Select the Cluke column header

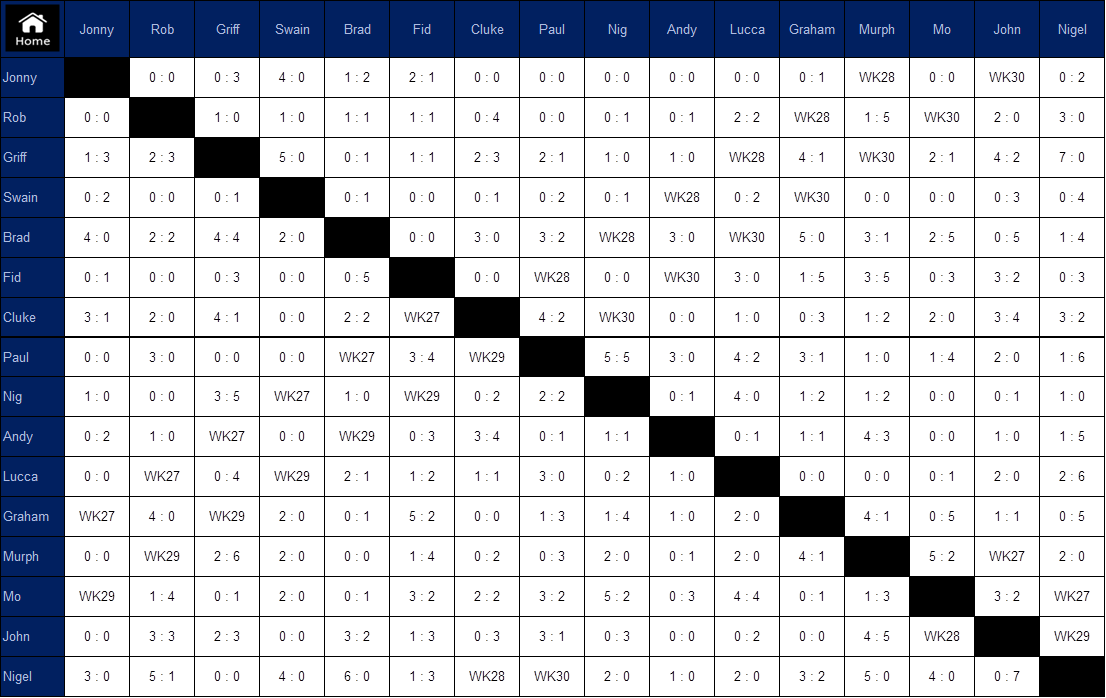coord(487,29)
